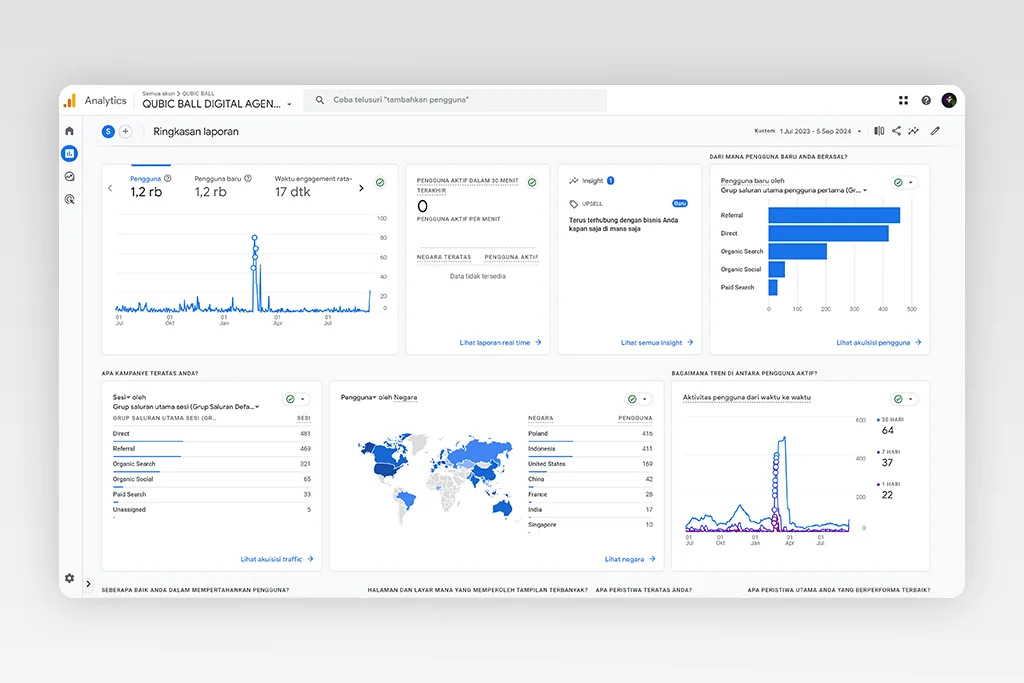Toggle the check status on Pengguna card

point(380,183)
